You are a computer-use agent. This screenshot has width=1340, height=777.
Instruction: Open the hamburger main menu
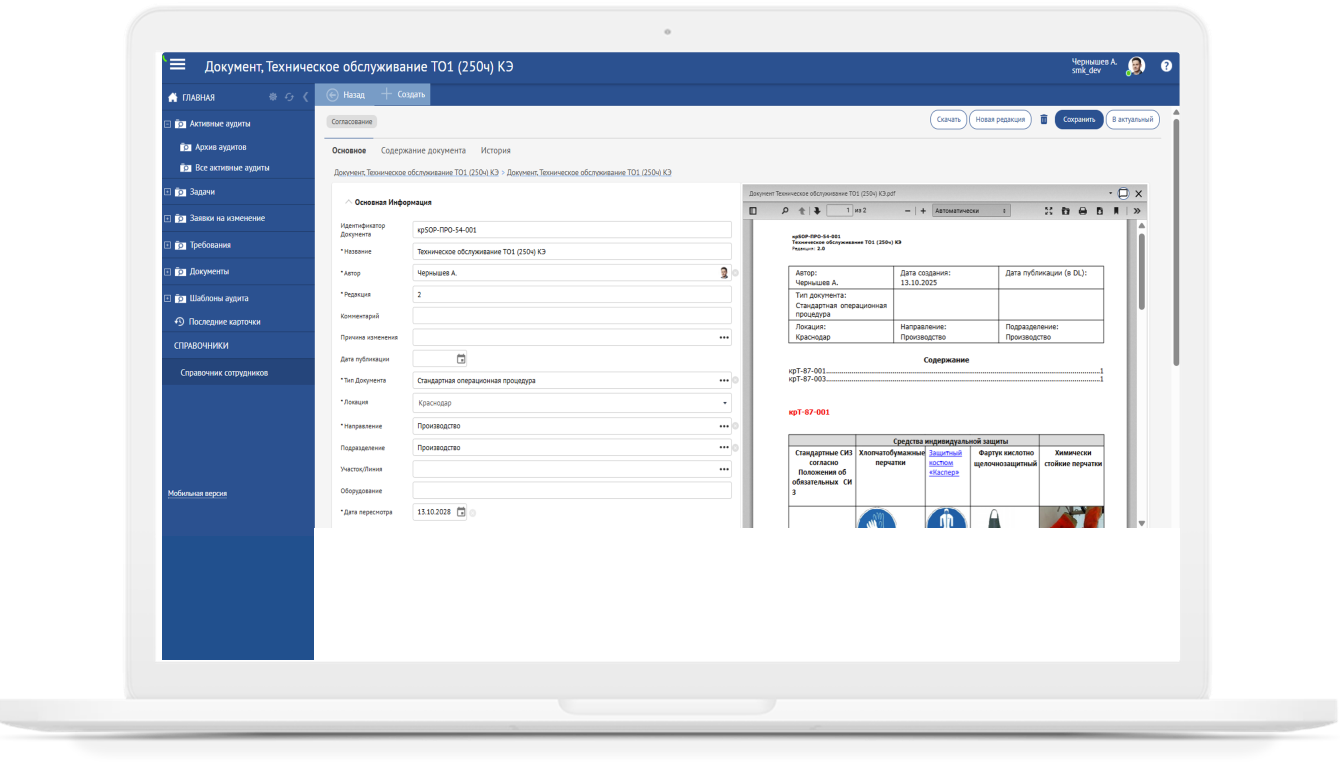(178, 65)
